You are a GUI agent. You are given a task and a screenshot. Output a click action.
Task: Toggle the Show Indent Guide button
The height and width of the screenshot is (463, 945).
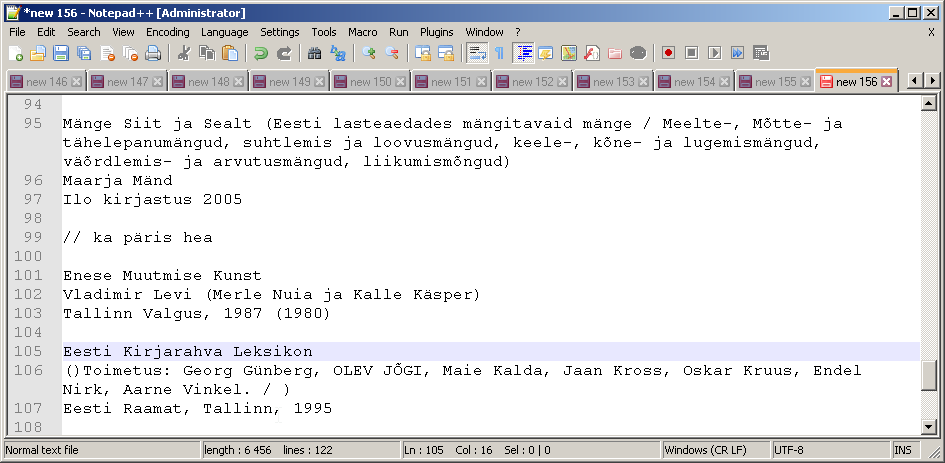tap(524, 53)
